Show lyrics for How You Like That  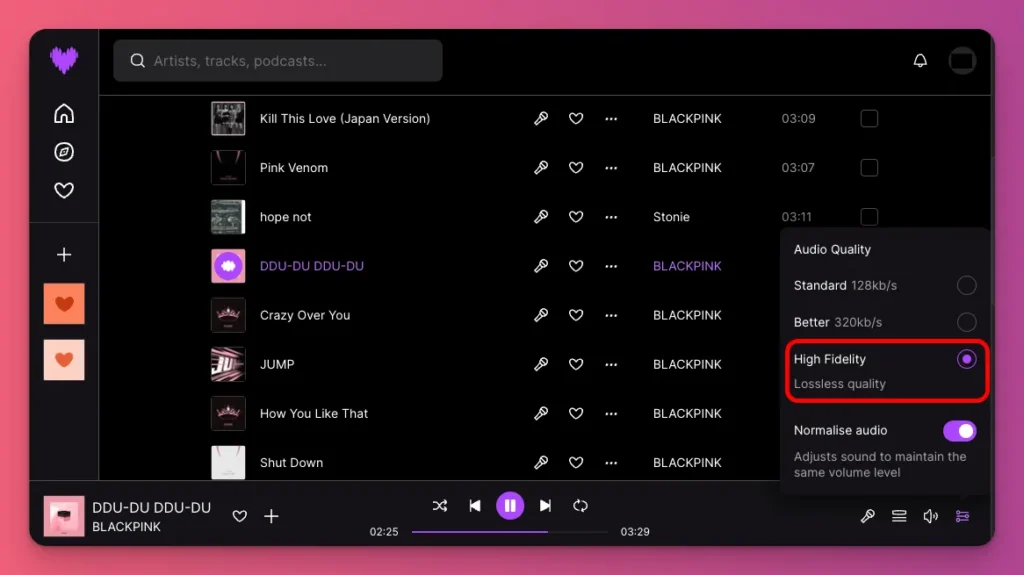[x=541, y=413]
